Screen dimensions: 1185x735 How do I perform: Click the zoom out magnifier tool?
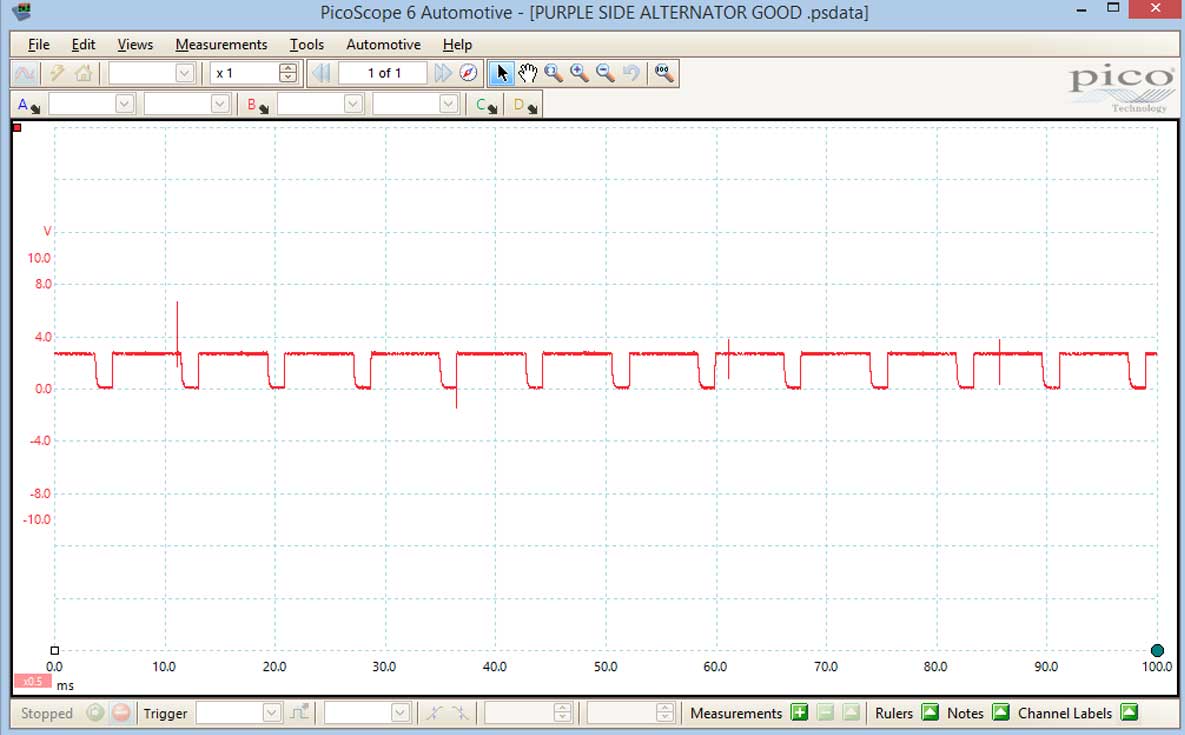[x=605, y=73]
